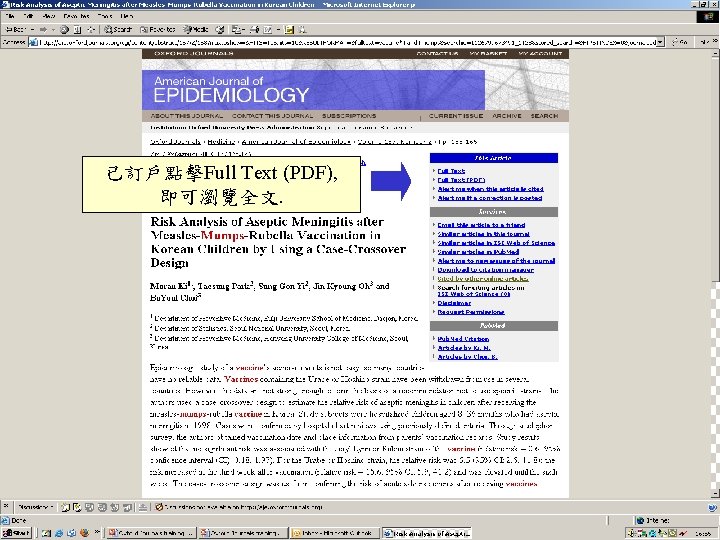The height and width of the screenshot is (540, 720).
Task: Click the History toolbar icon
Action: (x=220, y=29)
